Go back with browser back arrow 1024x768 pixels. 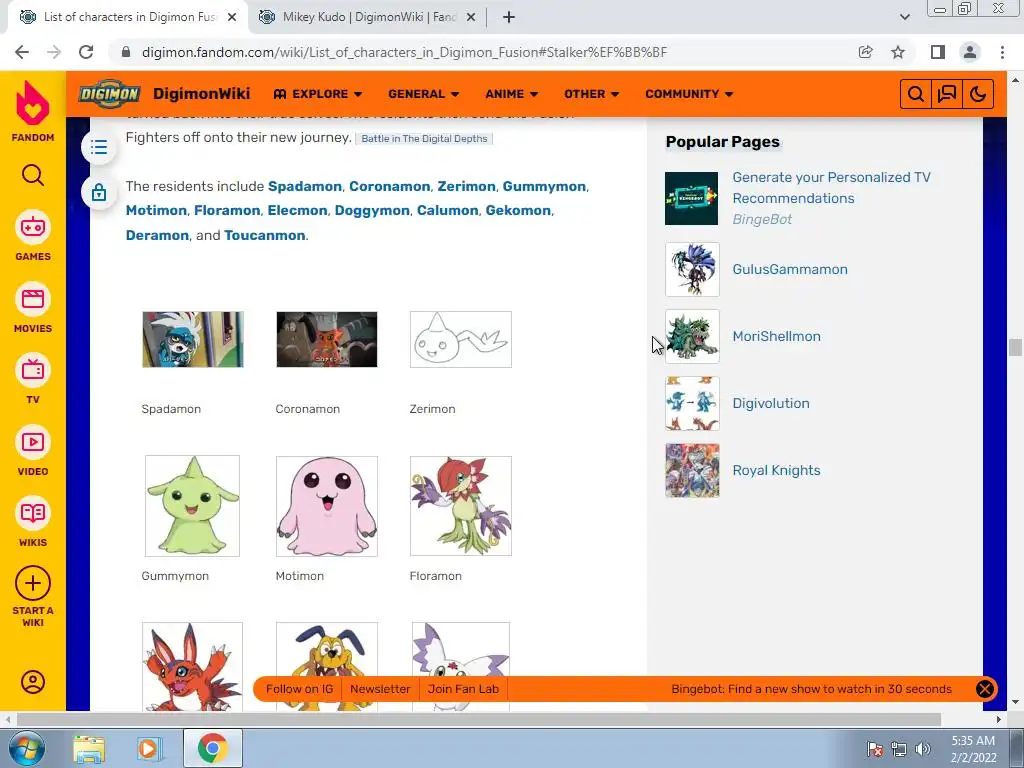(22, 52)
